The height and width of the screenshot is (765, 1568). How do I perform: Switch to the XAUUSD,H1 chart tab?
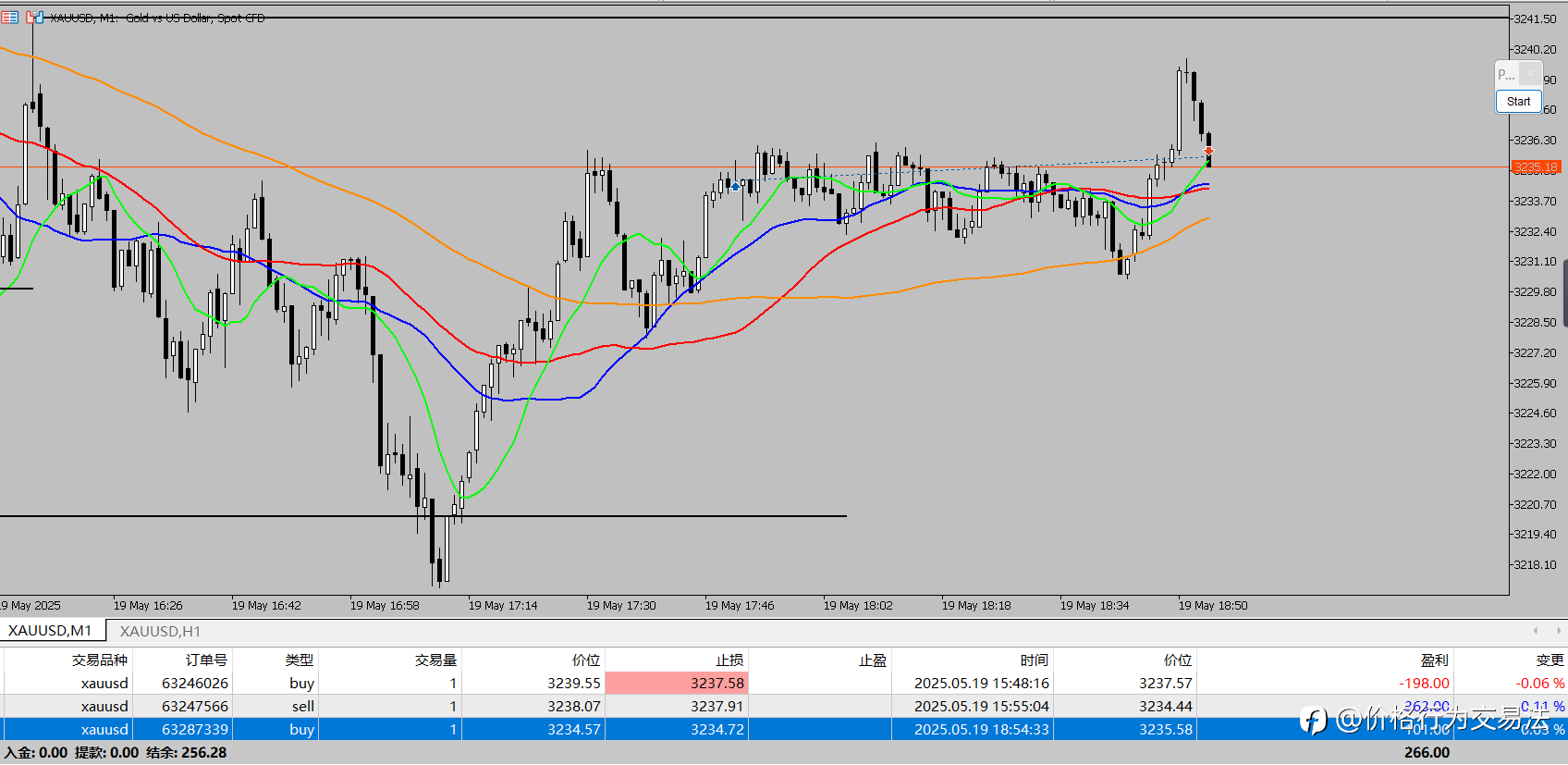160,631
